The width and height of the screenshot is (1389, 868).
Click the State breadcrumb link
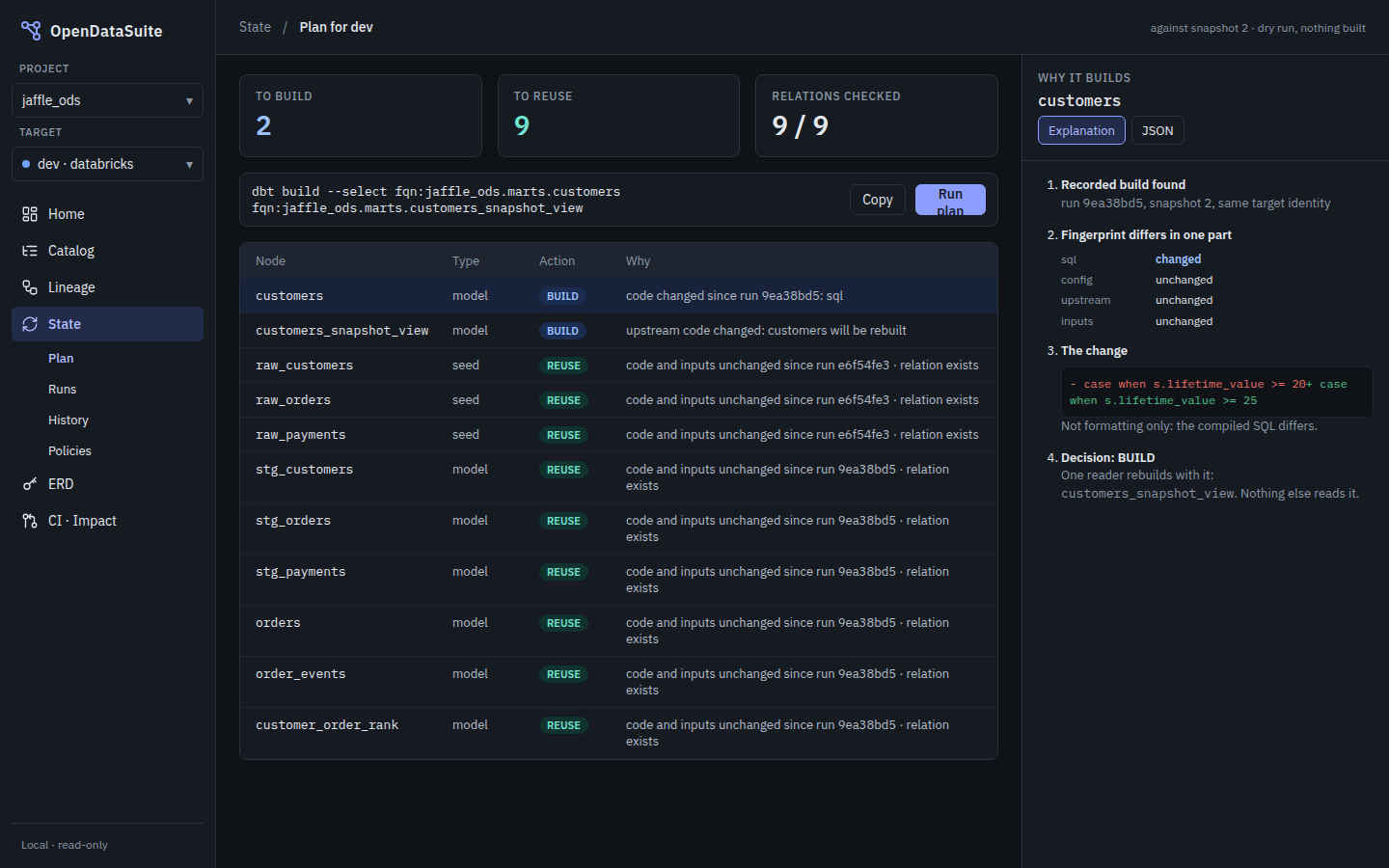pyautogui.click(x=255, y=27)
